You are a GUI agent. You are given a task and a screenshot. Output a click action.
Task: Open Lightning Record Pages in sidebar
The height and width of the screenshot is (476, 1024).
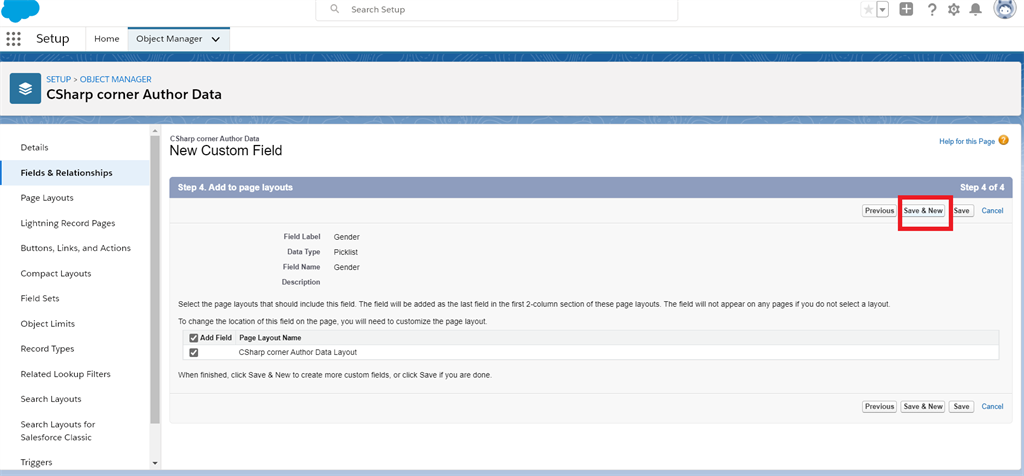tap(68, 223)
